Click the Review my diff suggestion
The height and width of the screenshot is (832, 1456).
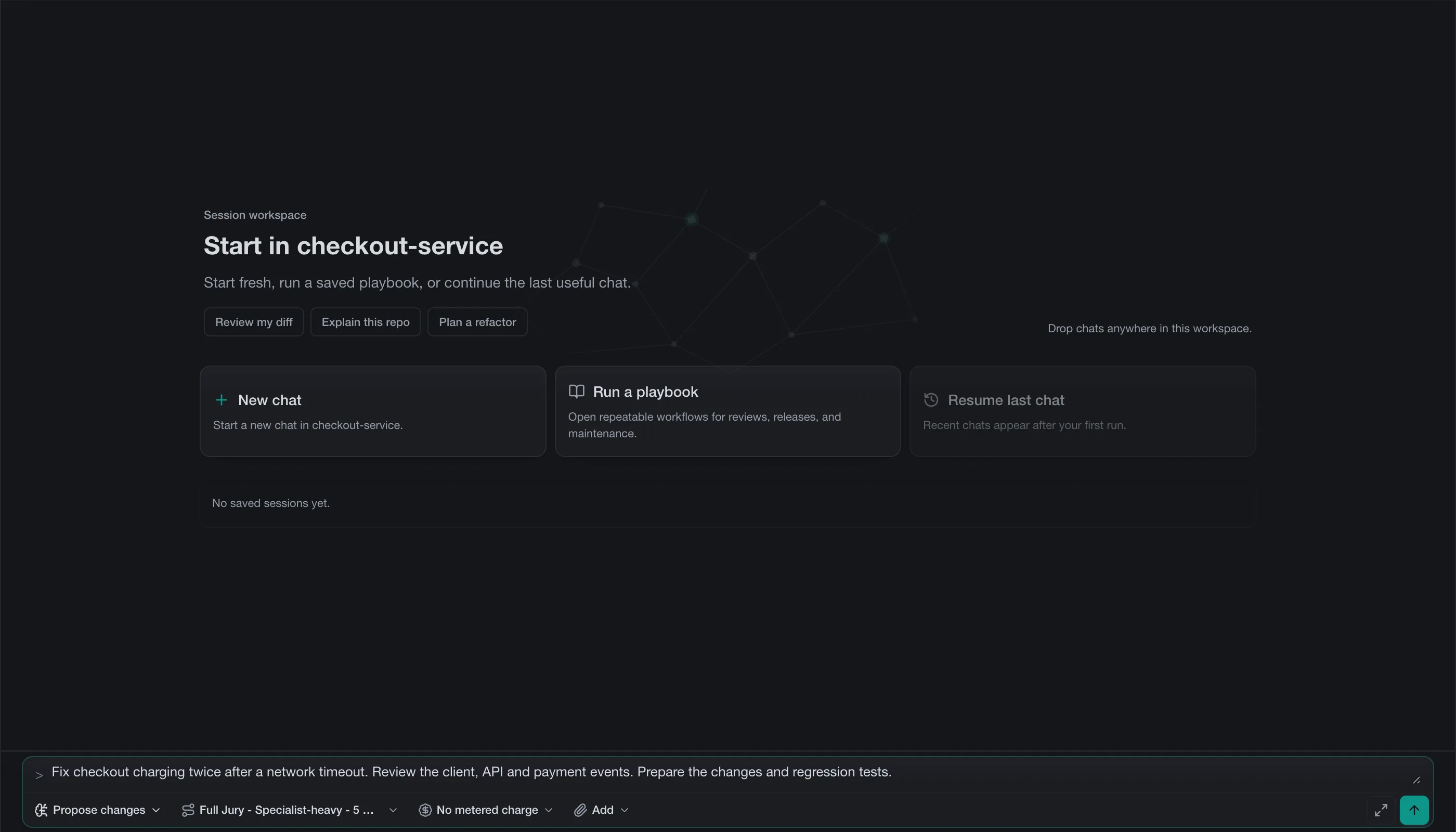(x=254, y=322)
